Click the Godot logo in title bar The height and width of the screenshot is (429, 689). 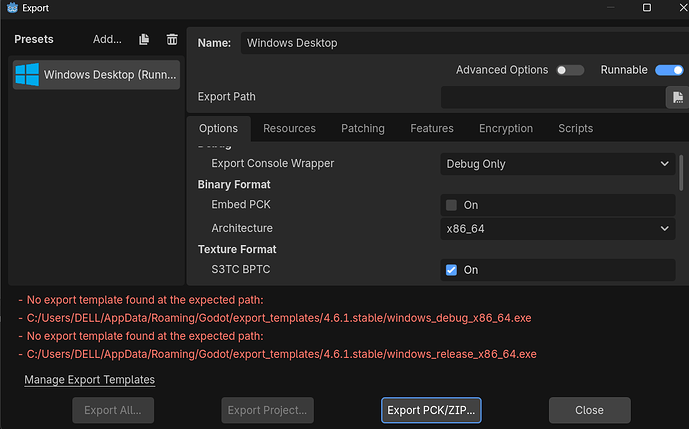(12, 8)
